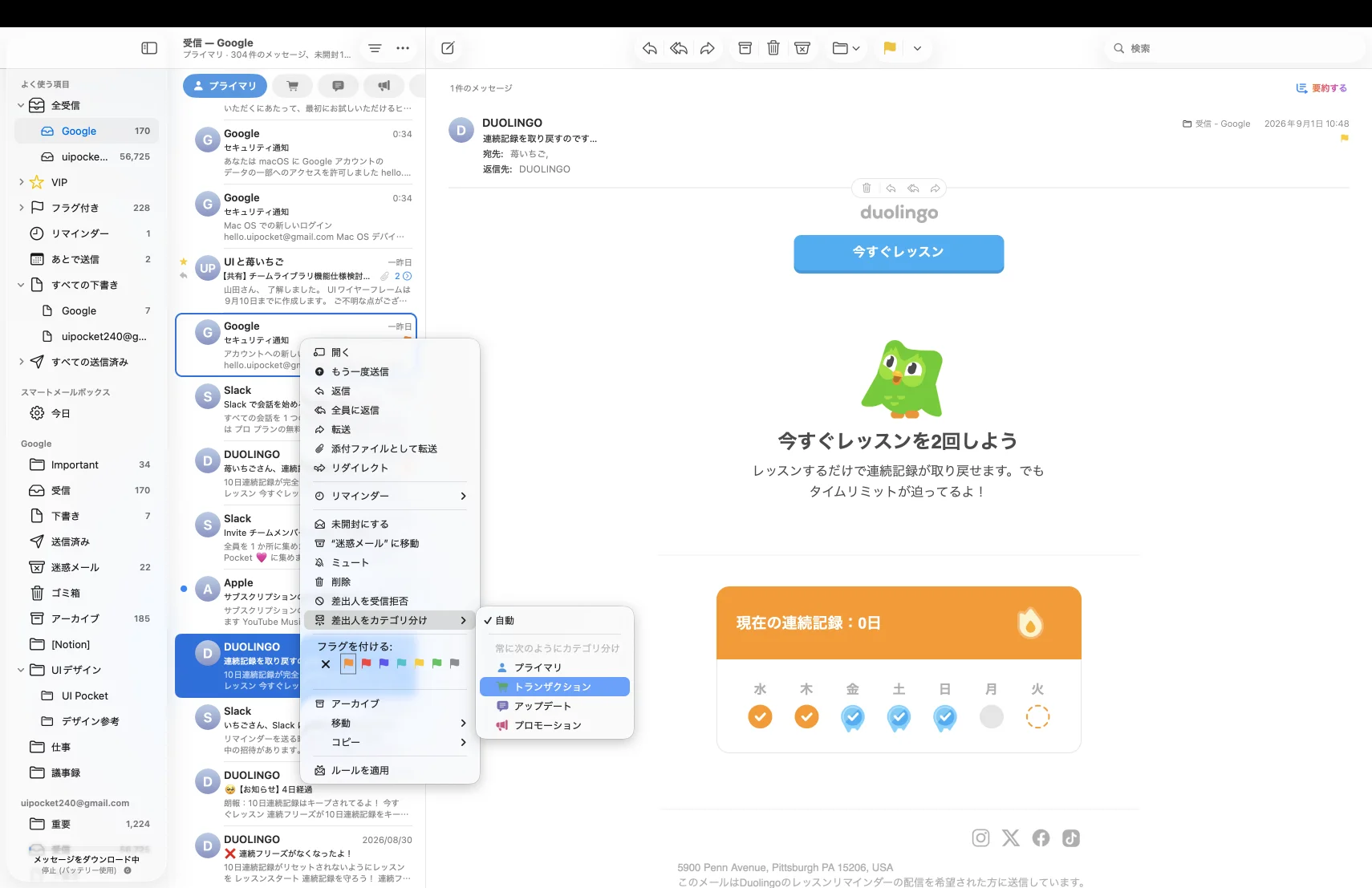The height and width of the screenshot is (888, 1372).
Task: Delete the message via toolbar trash icon
Action: (x=773, y=48)
